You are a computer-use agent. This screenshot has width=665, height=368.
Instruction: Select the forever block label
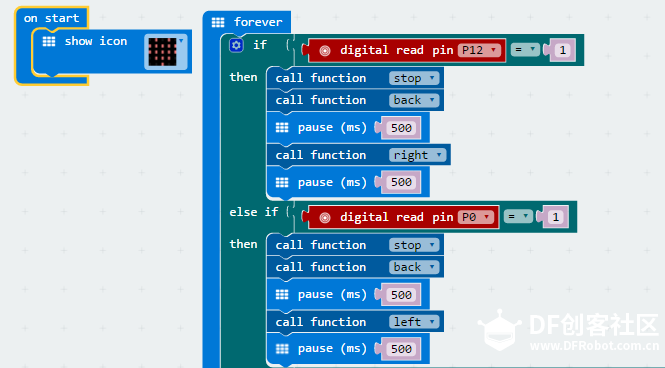258,22
